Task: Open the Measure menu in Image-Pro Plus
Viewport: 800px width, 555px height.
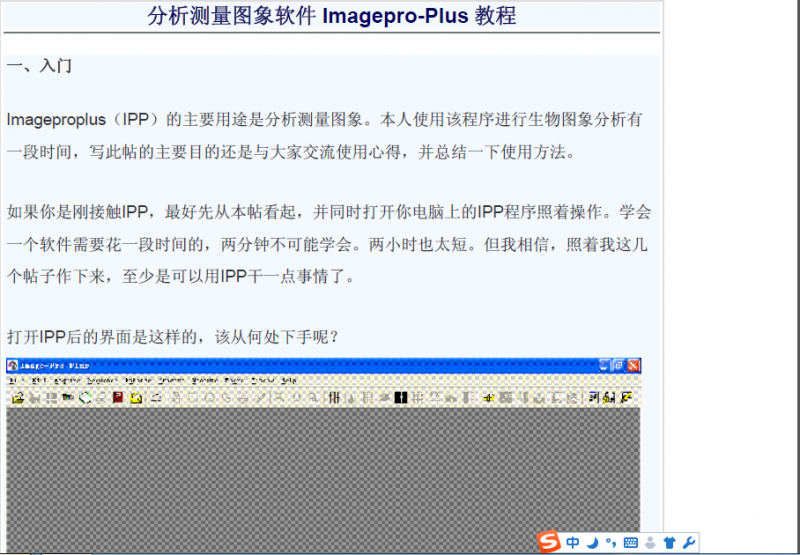Action: coord(205,381)
